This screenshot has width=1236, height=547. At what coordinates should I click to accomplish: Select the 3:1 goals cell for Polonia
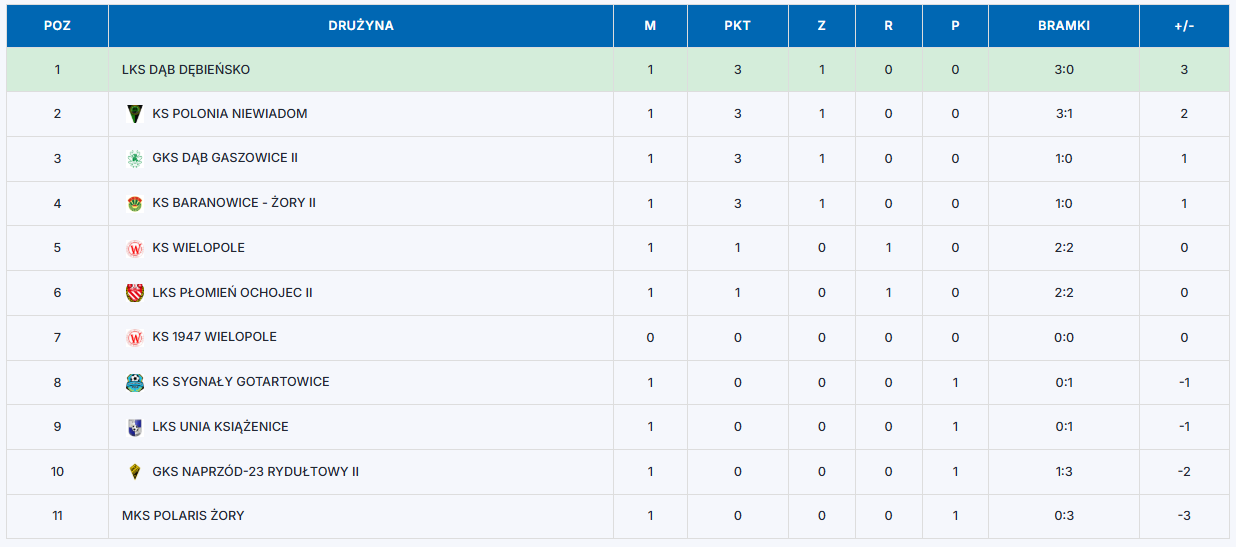pos(1064,114)
